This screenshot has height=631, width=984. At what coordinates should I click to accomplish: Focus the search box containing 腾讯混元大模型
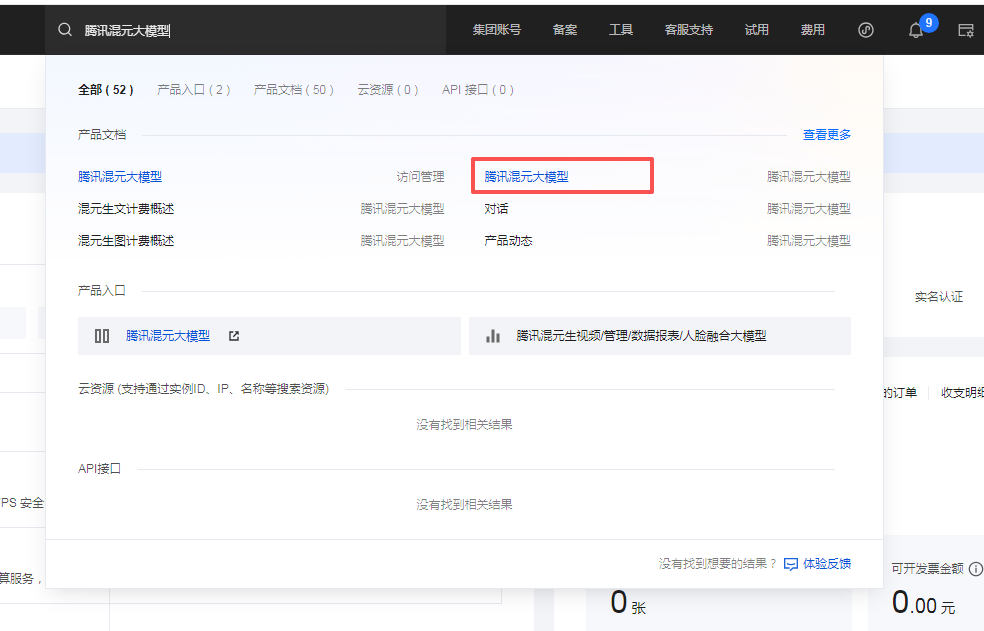245,30
